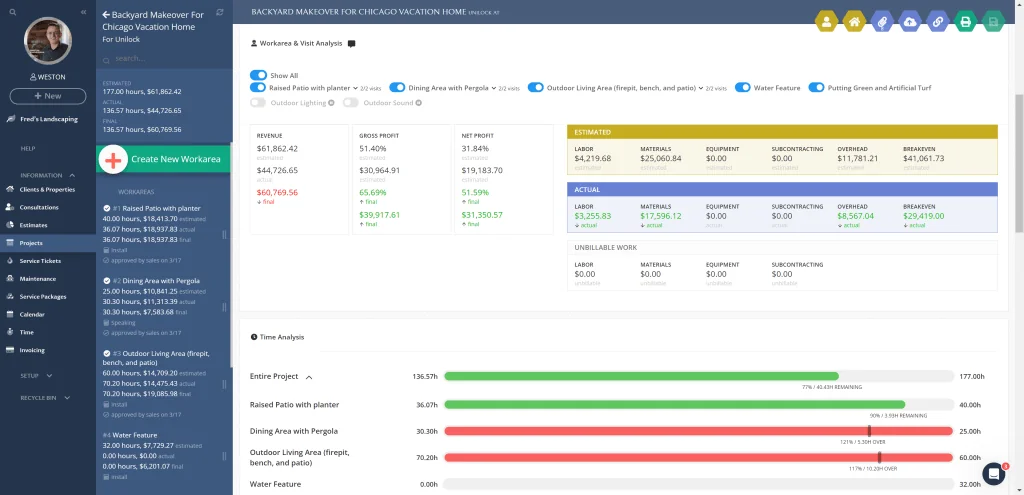Expand Raised Patio with planter visits dropdown
Screen dimensions: 1024x495
click(355, 88)
